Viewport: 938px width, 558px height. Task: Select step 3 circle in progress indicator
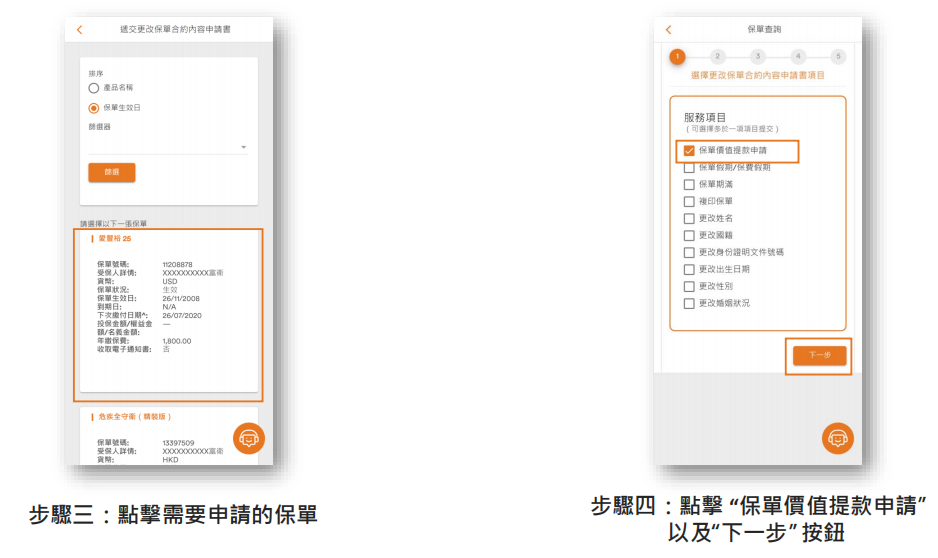tap(758, 57)
